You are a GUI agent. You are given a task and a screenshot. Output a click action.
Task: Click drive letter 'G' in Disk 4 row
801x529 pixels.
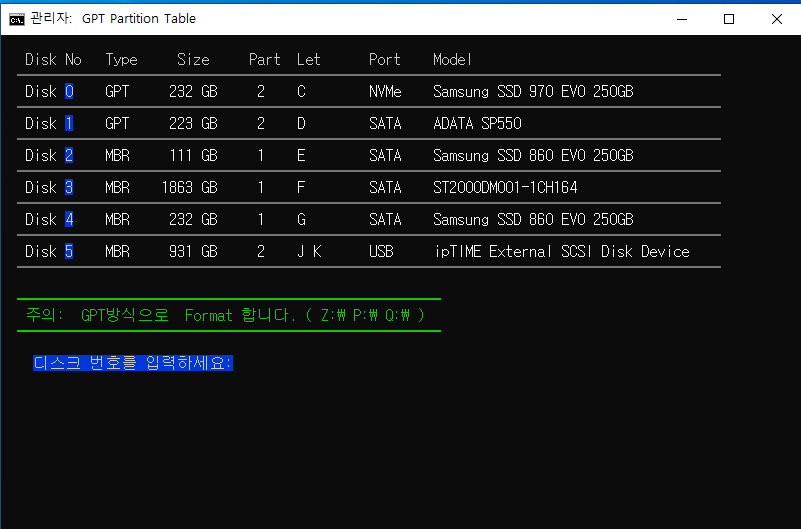[301, 220]
